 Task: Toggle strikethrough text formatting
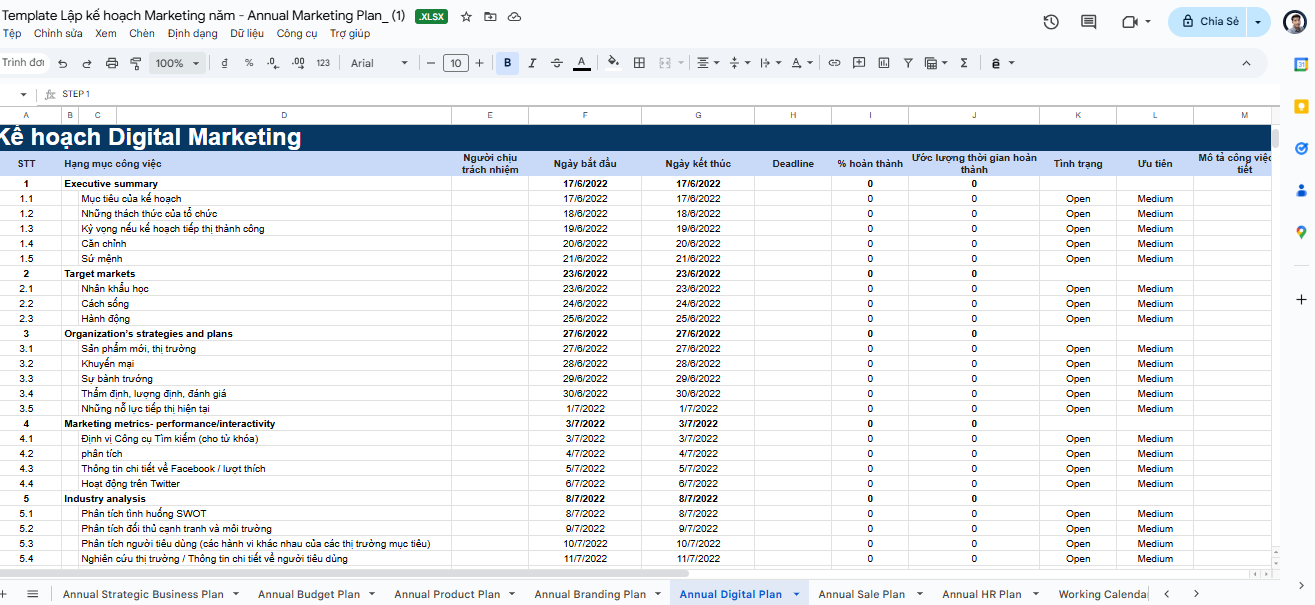coord(557,63)
